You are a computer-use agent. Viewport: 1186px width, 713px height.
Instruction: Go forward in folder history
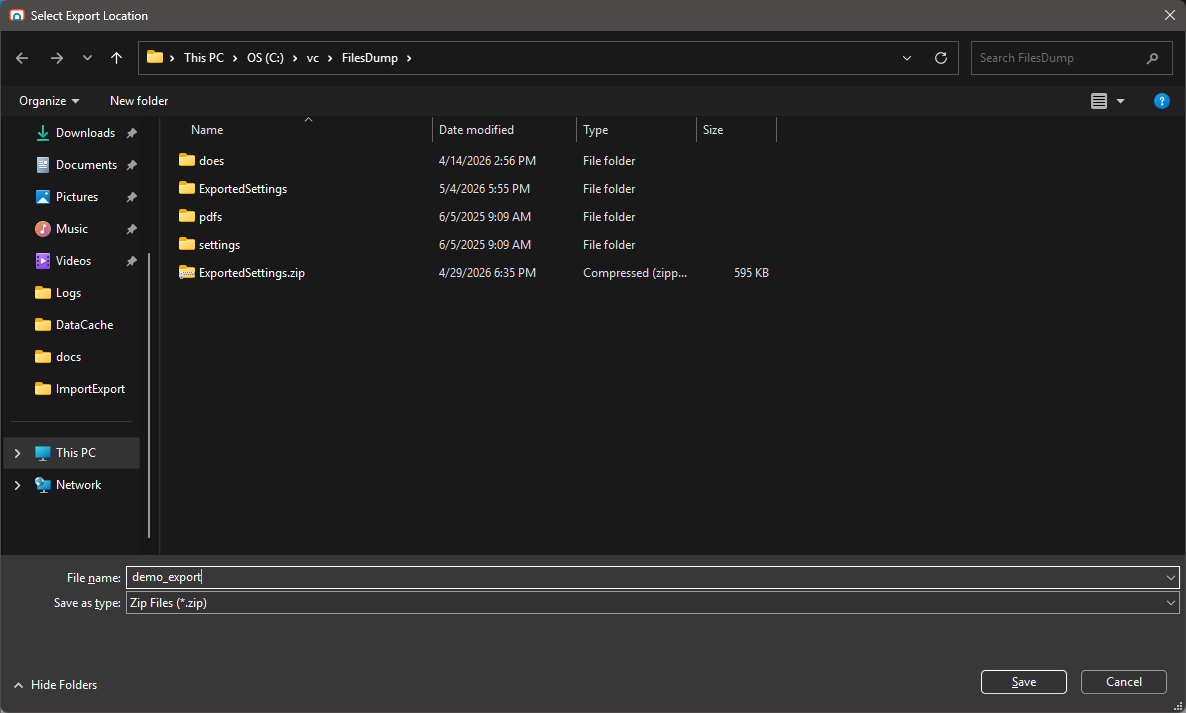pos(57,58)
